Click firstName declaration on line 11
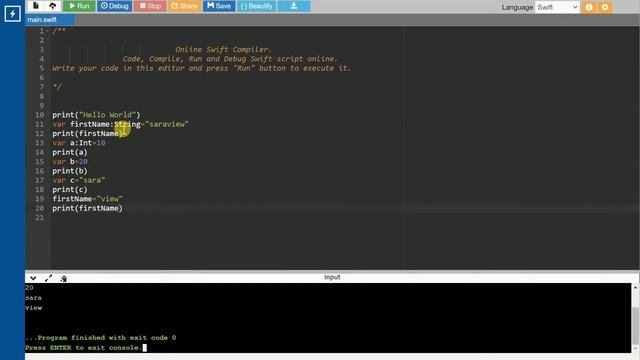 (120, 124)
